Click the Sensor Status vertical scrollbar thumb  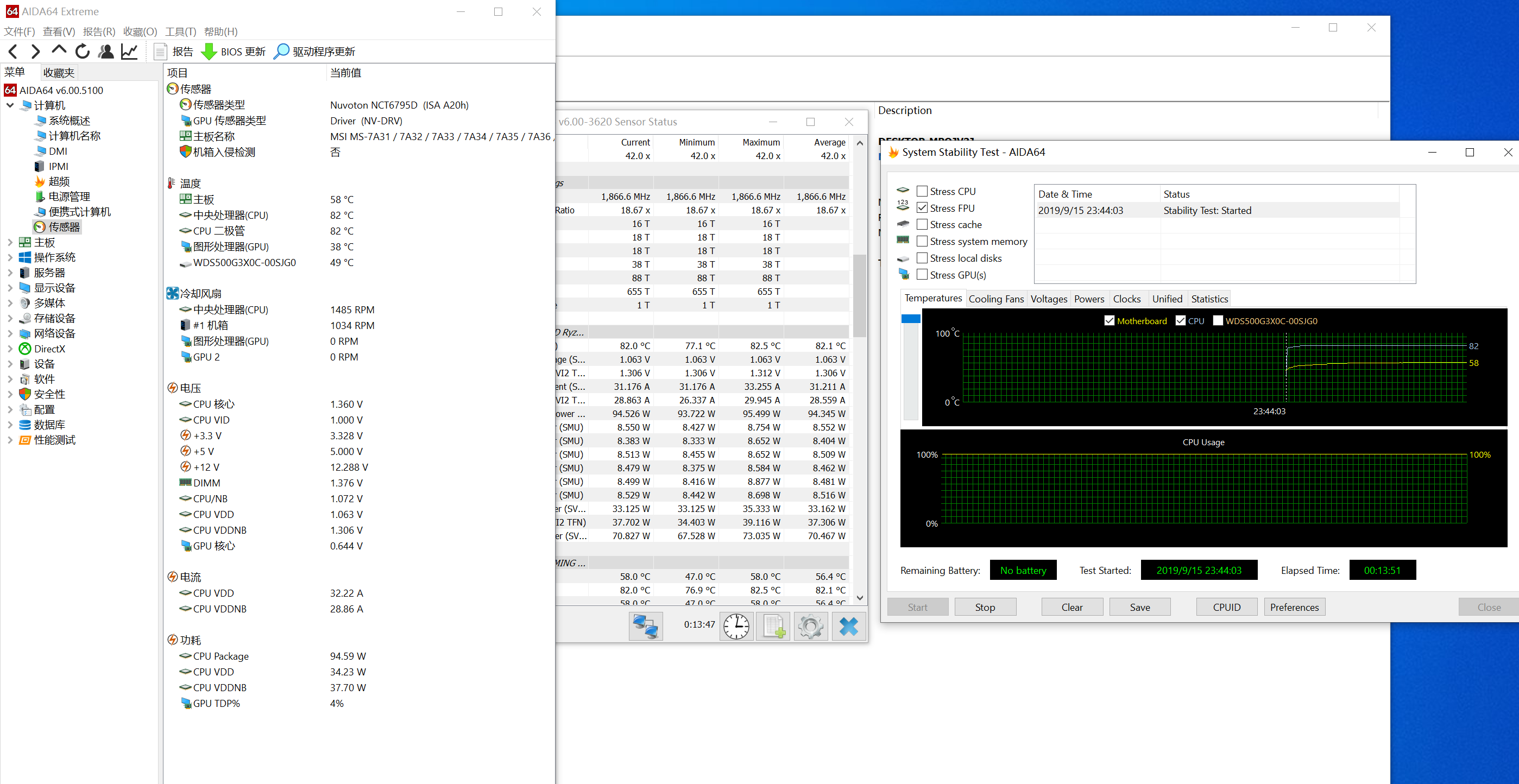coord(860,295)
